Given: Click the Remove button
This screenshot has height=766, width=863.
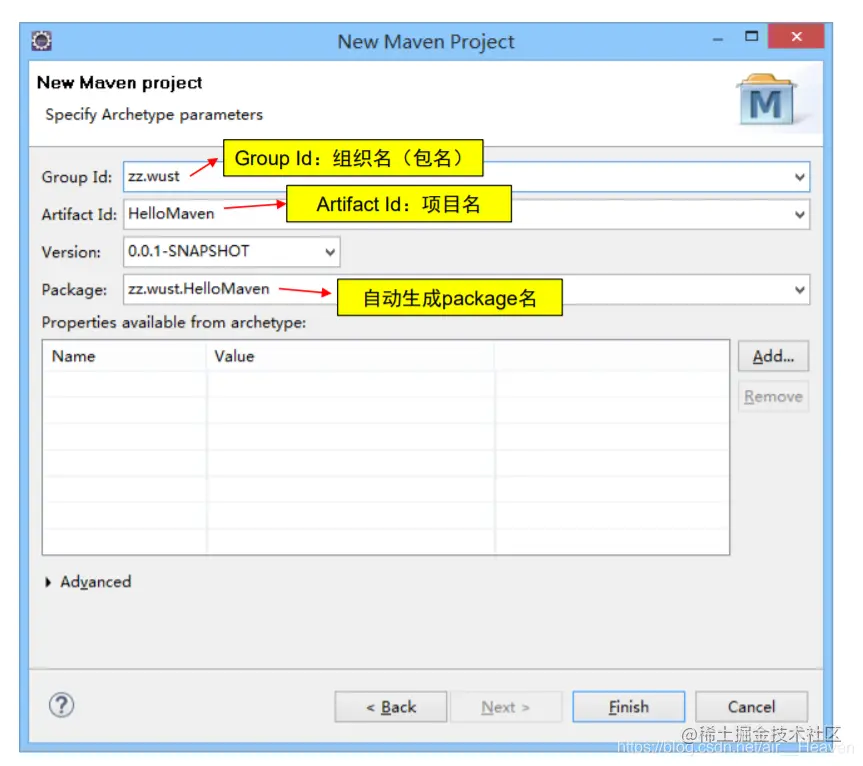Looking at the screenshot, I should pyautogui.click(x=773, y=396).
